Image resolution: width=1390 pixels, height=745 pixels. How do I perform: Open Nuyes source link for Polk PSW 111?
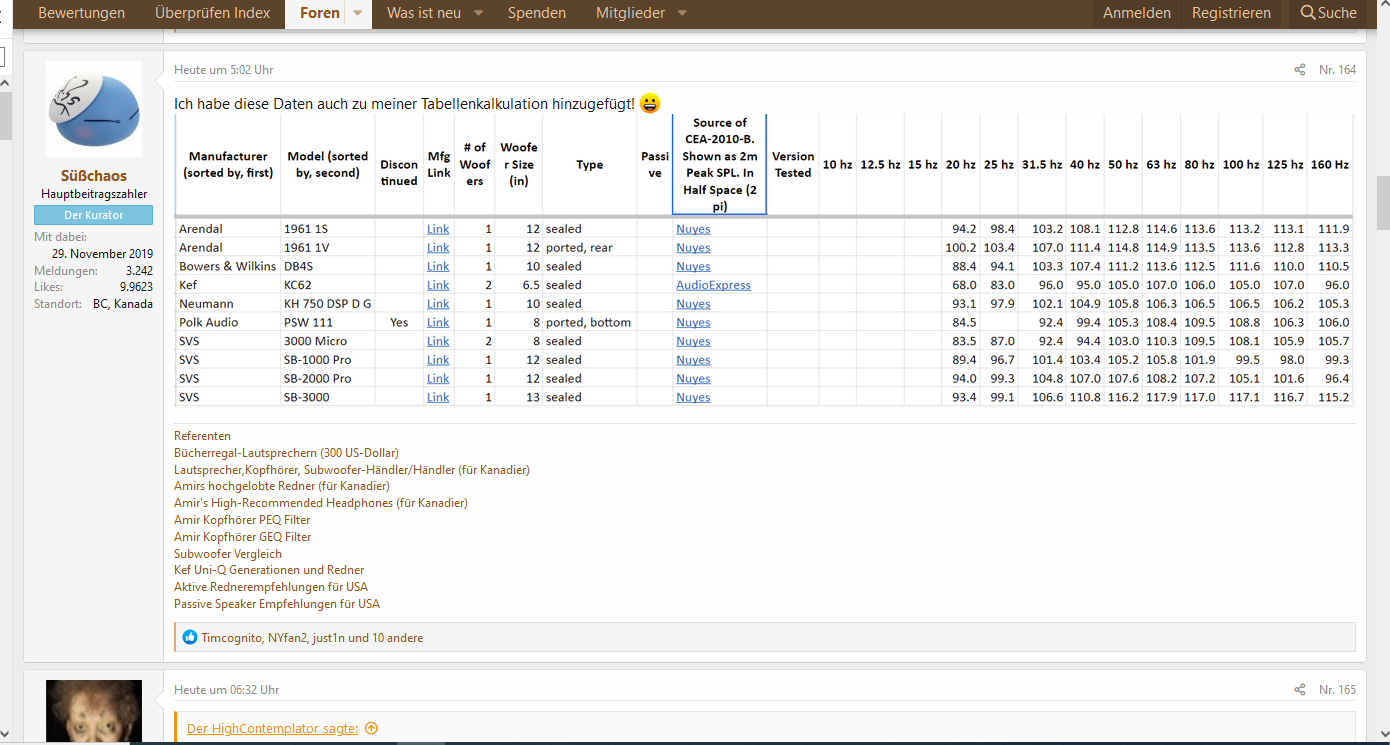(x=693, y=323)
